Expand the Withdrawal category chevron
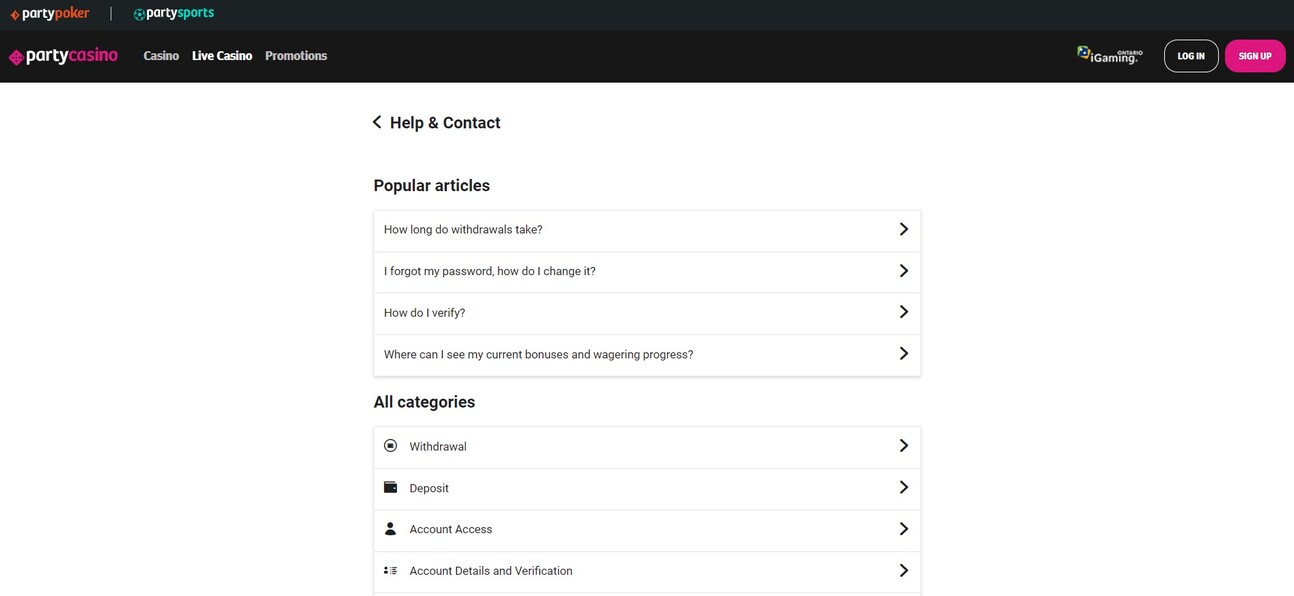This screenshot has height=596, width=1294. (903, 446)
